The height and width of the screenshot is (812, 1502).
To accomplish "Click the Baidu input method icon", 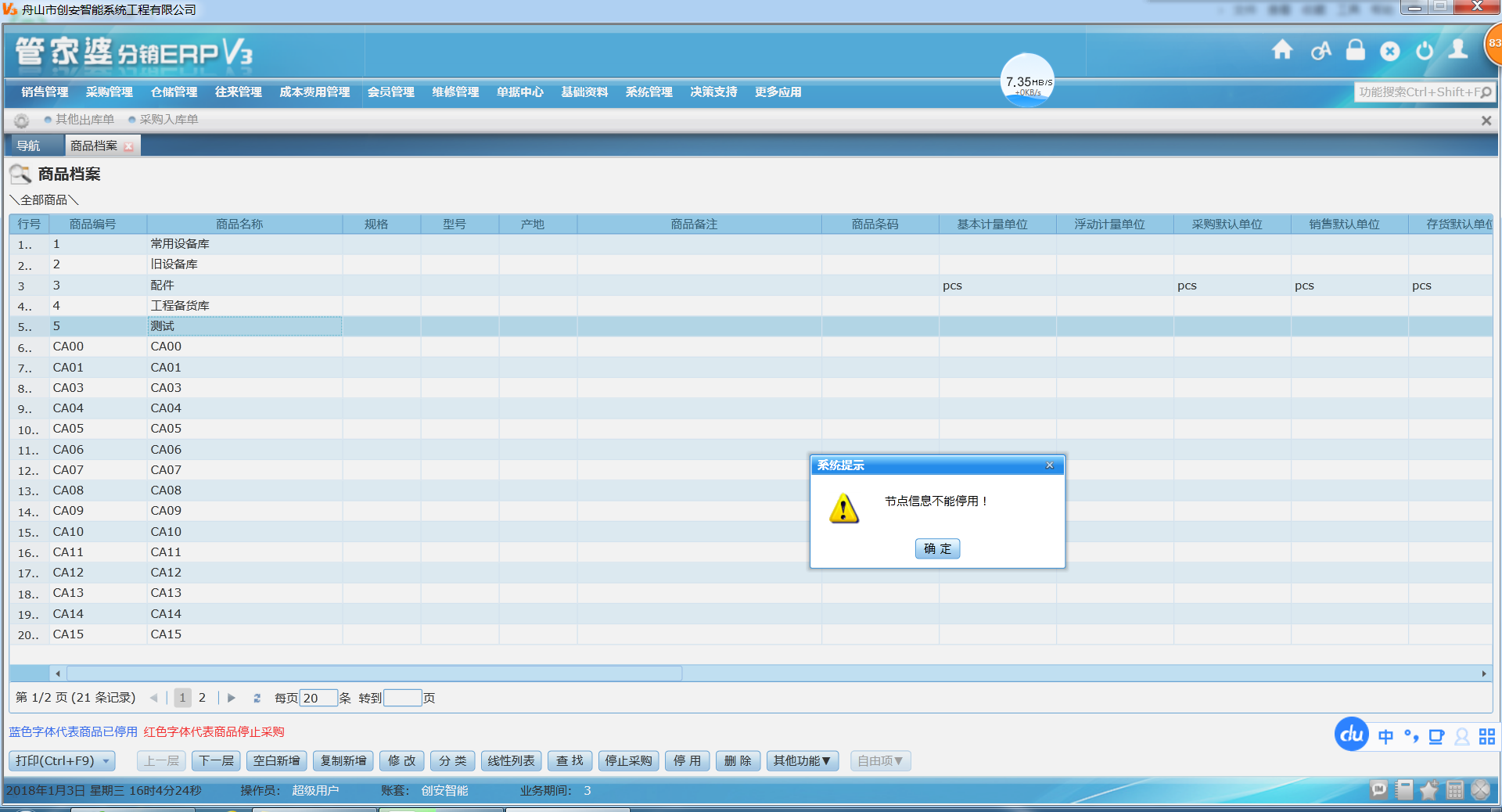I will click(1351, 735).
